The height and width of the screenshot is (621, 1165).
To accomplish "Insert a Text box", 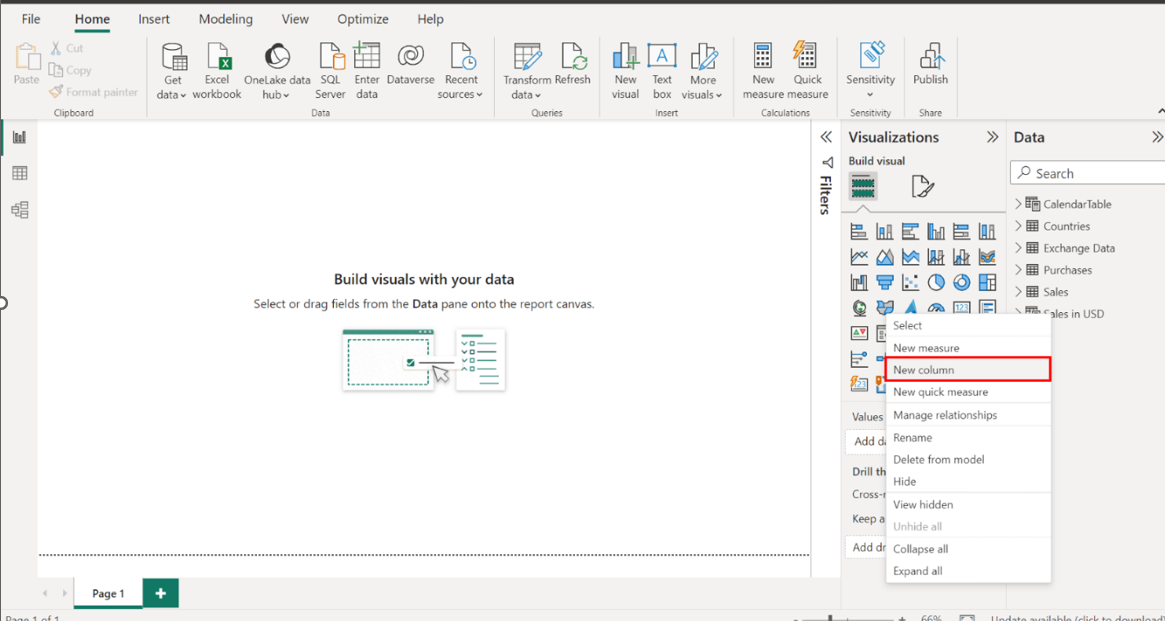I will pyautogui.click(x=662, y=70).
